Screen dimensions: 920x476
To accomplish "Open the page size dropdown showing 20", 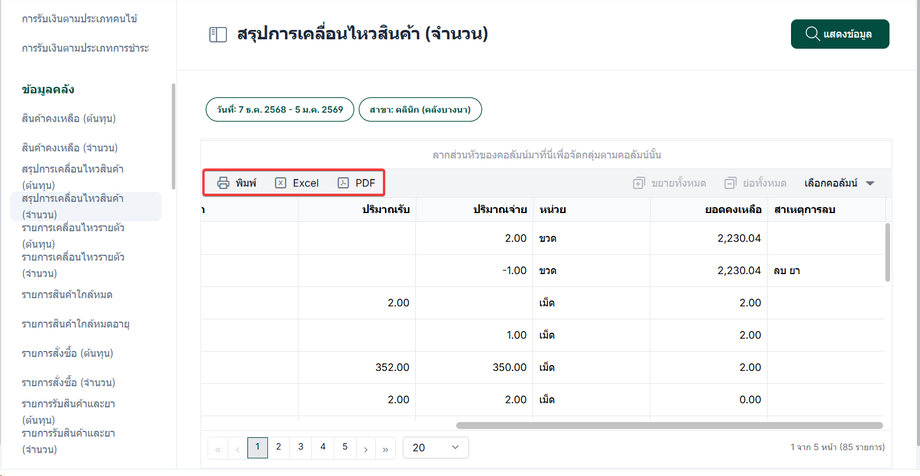I will (x=436, y=448).
